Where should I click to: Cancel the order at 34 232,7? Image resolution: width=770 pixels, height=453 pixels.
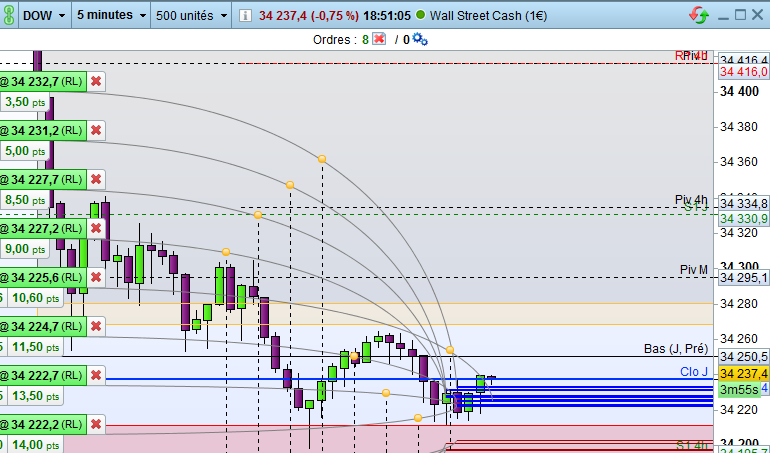pos(96,82)
